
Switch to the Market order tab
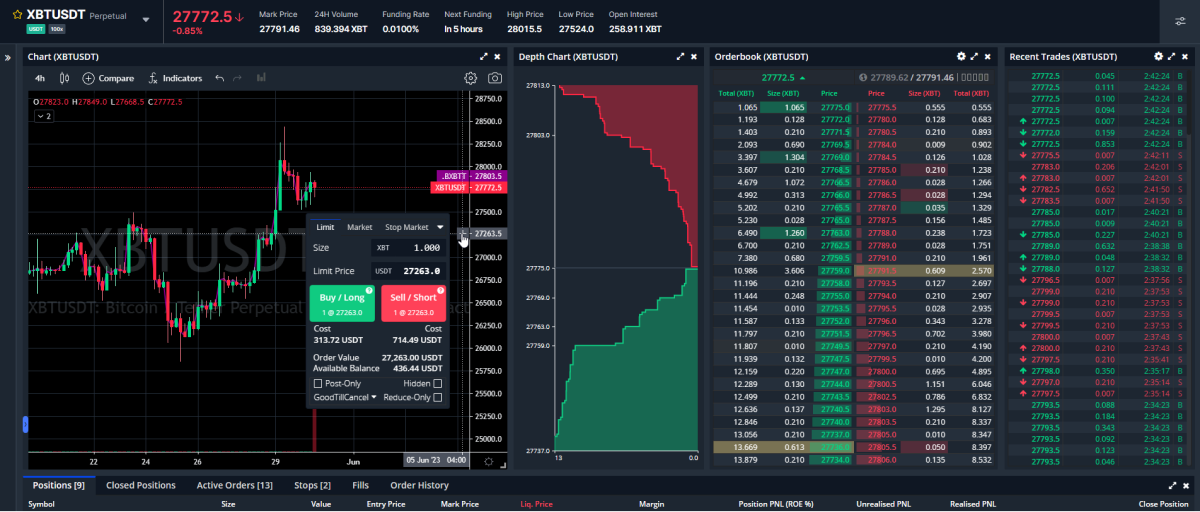(x=360, y=227)
